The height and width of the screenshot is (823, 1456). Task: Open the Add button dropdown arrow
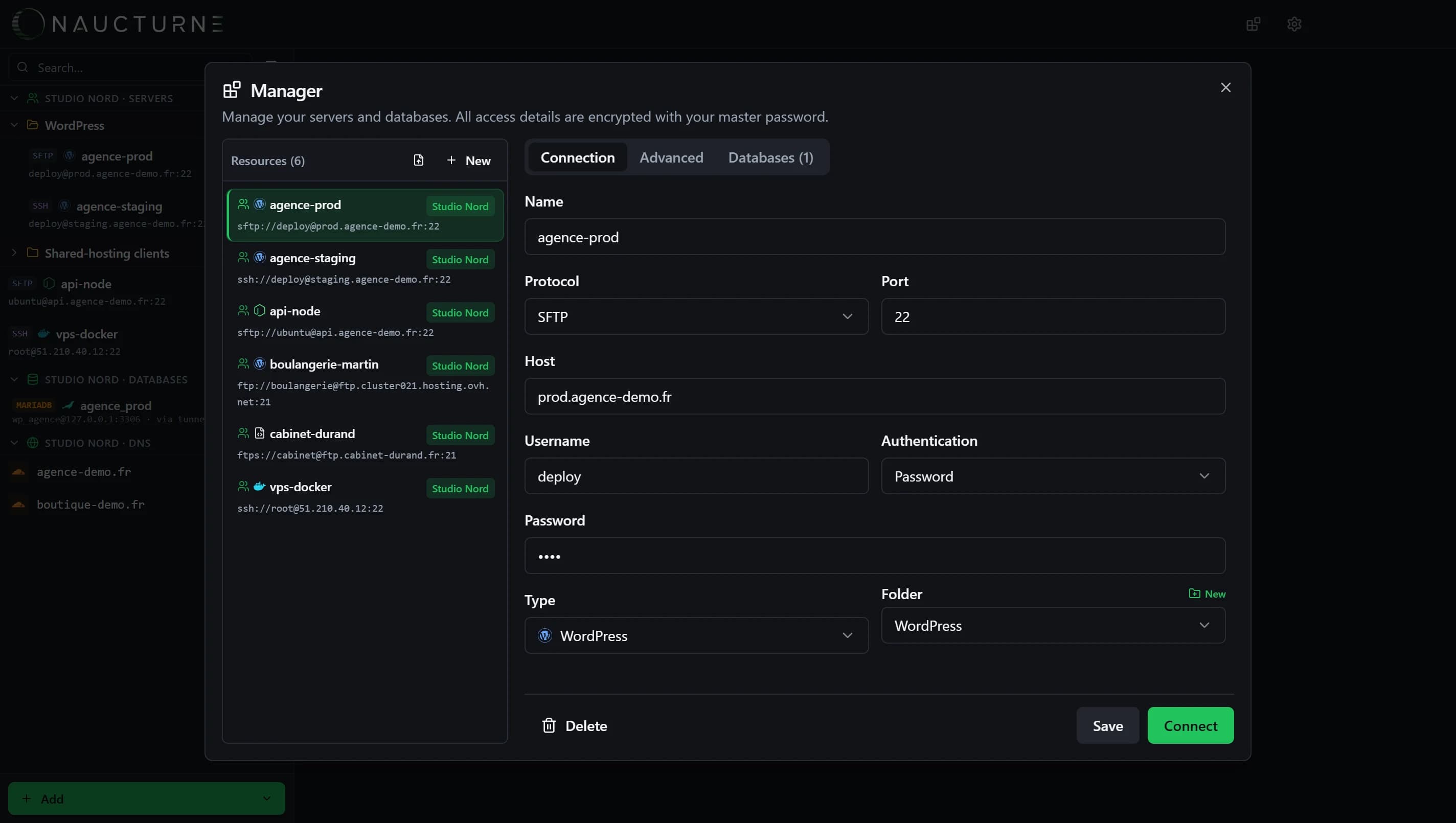(267, 798)
